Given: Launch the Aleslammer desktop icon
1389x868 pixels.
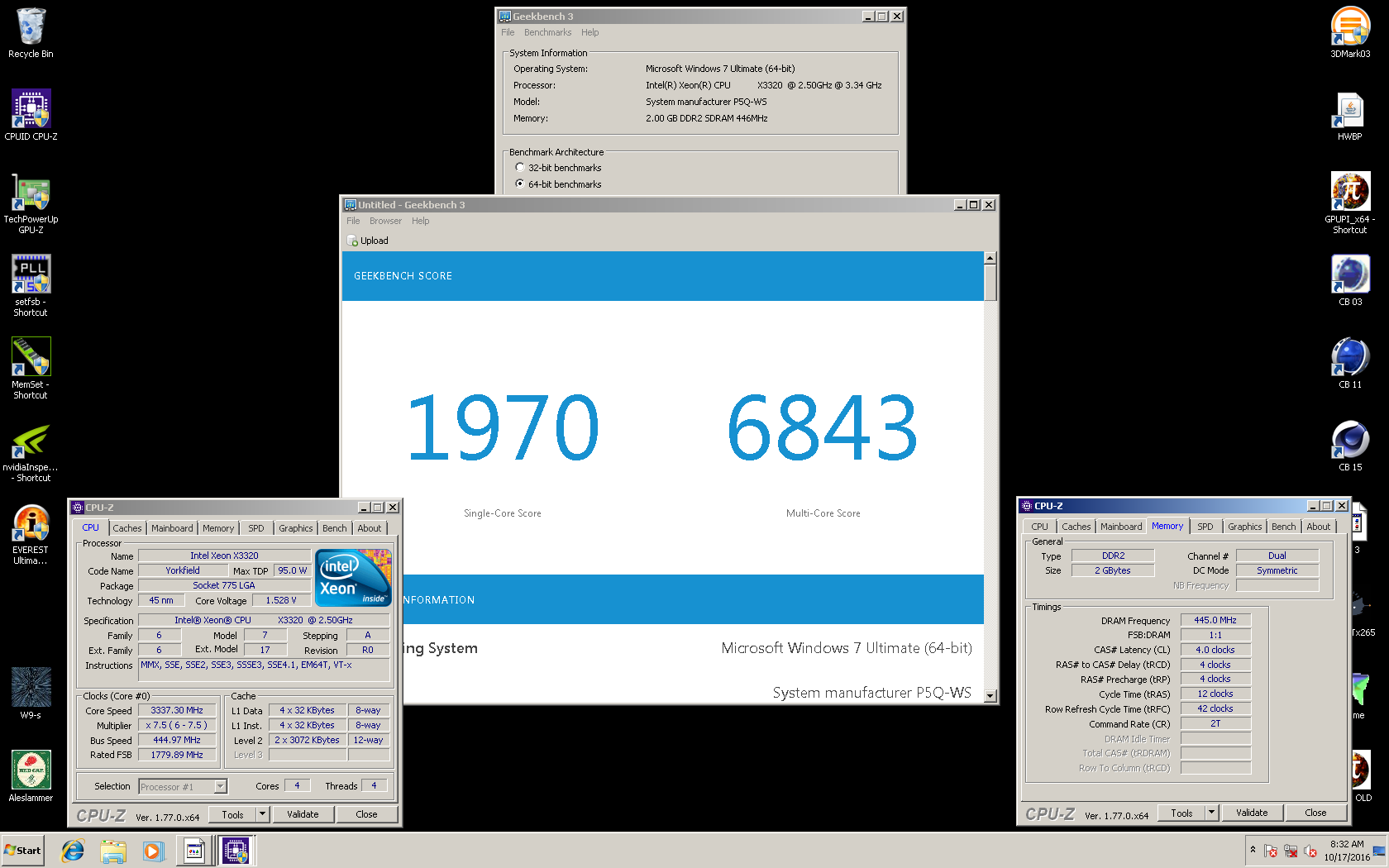Looking at the screenshot, I should click(x=31, y=777).
